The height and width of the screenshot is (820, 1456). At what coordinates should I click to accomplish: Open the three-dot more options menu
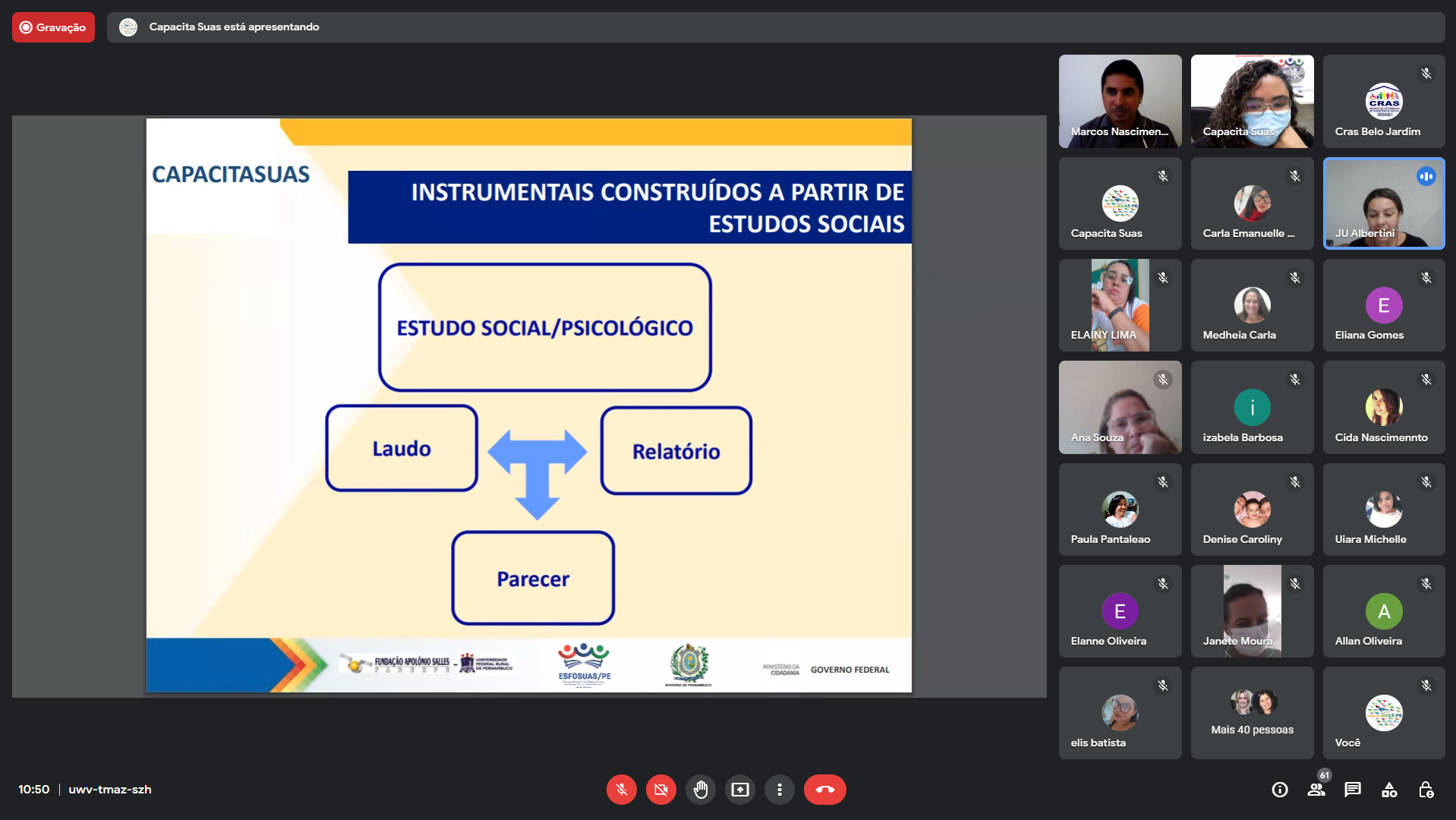(x=779, y=790)
